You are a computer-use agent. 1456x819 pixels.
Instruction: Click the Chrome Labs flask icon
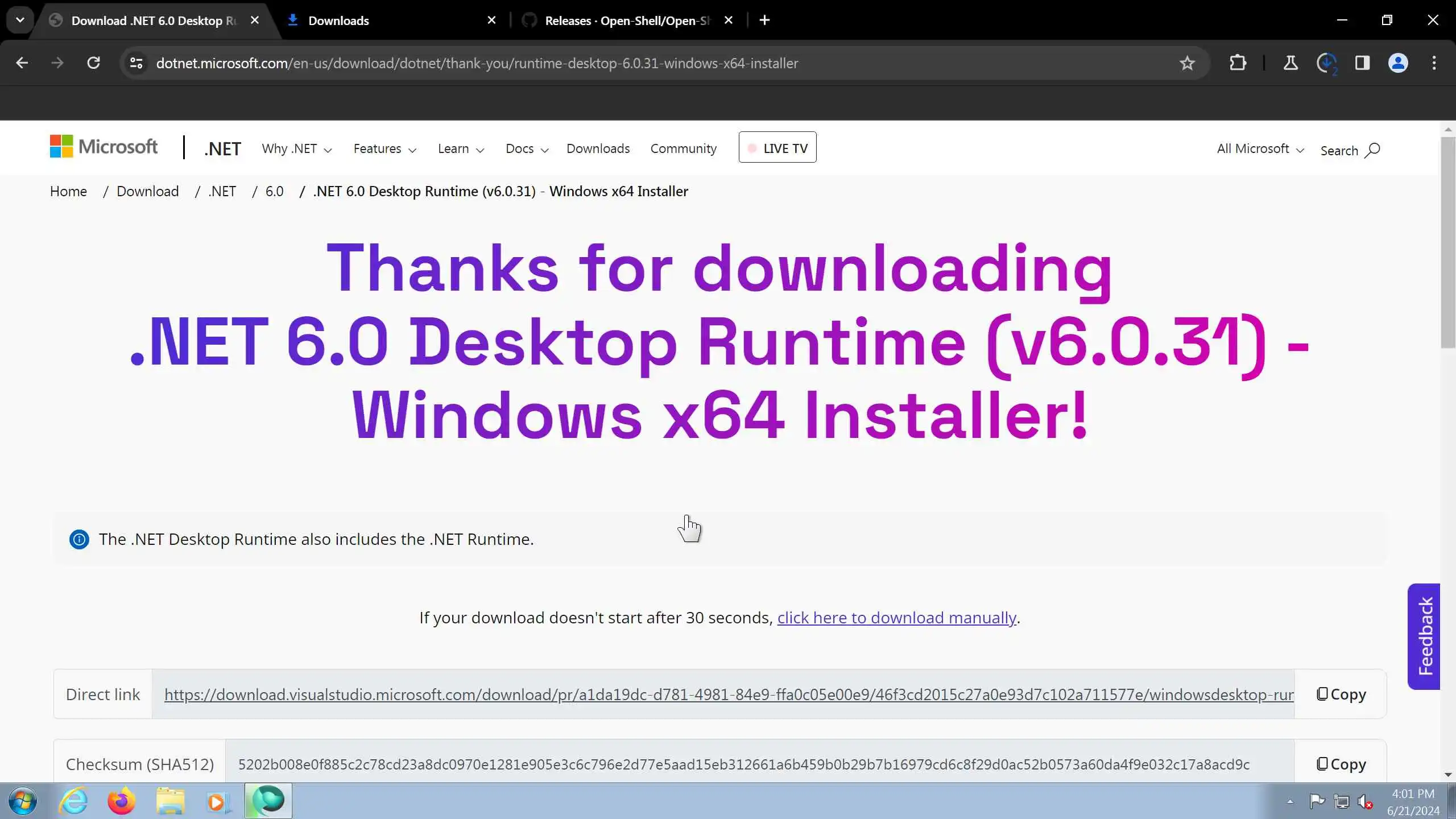(1290, 63)
